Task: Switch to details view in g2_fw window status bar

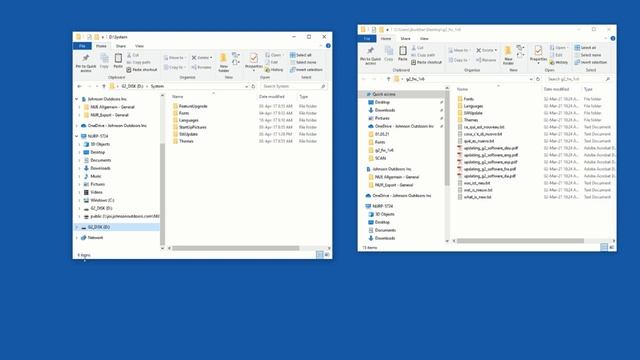Action: point(604,247)
